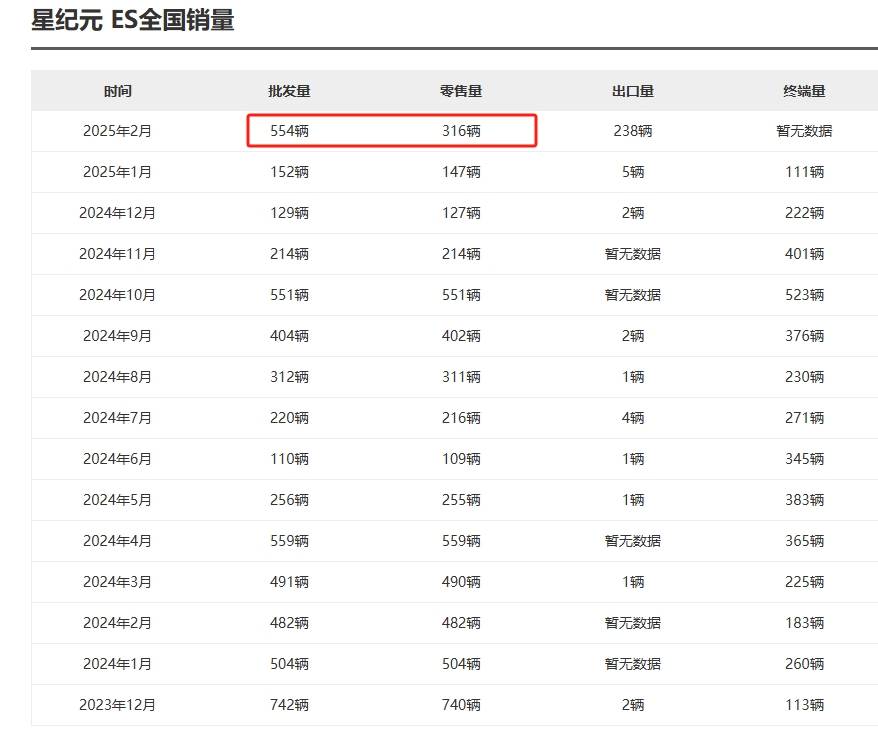The width and height of the screenshot is (878, 729).
Task: Click the 311辆 retail value
Action: (x=461, y=377)
